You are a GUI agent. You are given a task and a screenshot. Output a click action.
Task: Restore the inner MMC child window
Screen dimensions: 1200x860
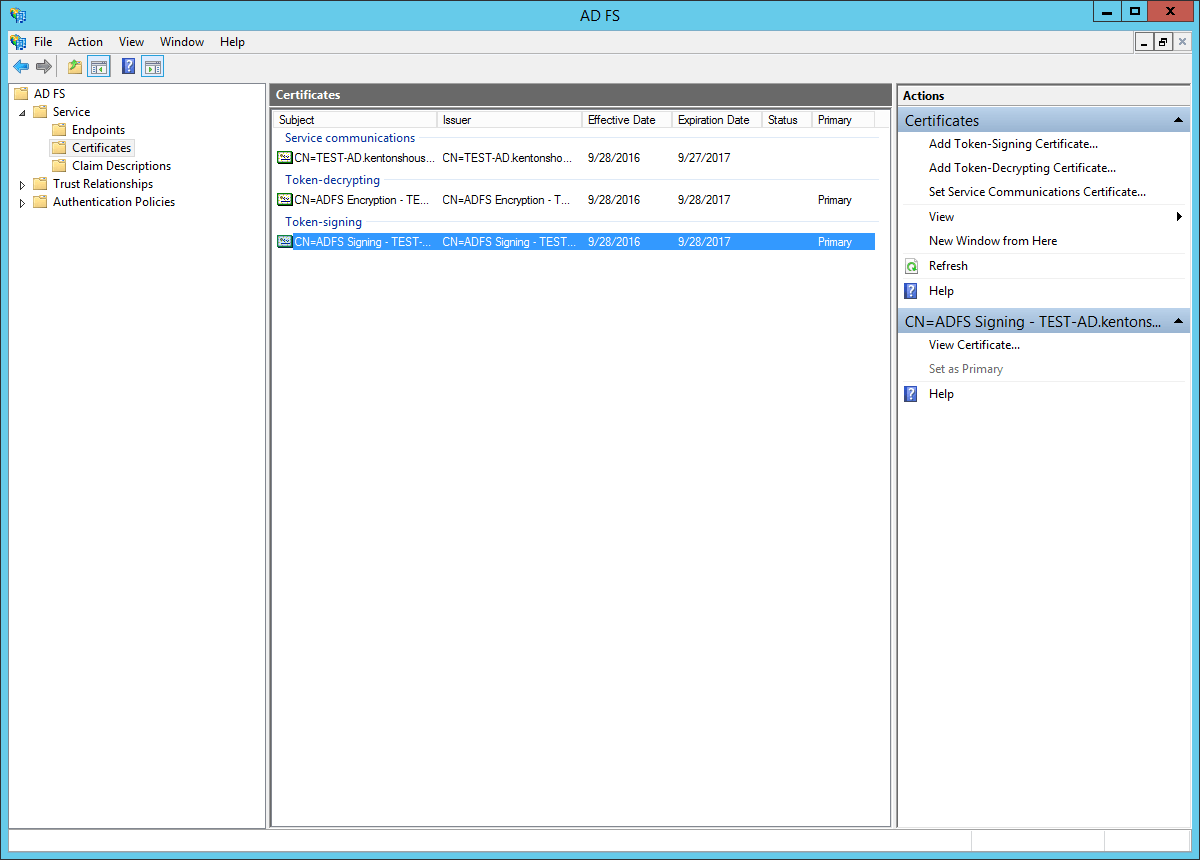coord(1163,42)
